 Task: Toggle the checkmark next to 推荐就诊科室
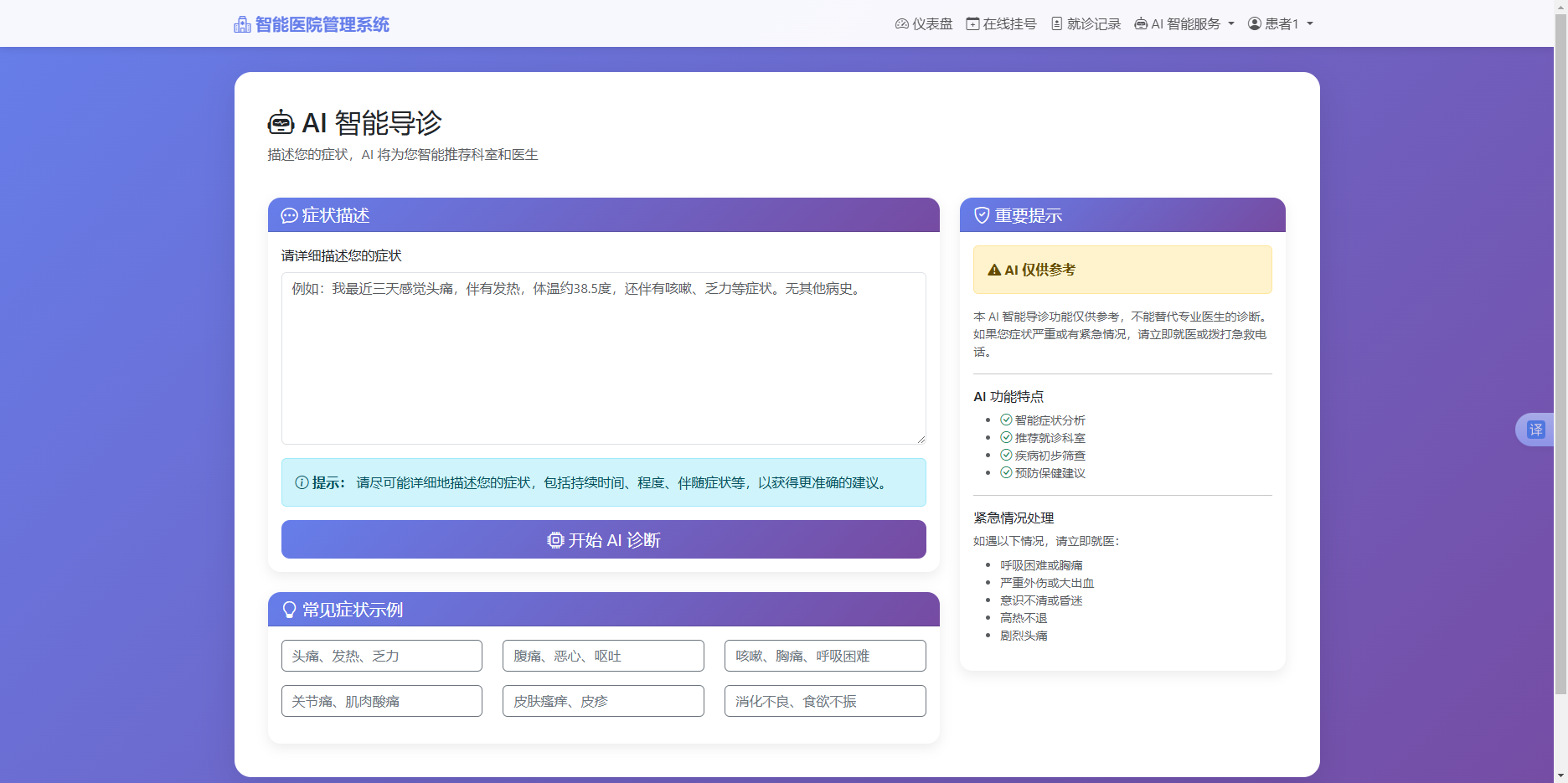pyautogui.click(x=1005, y=437)
